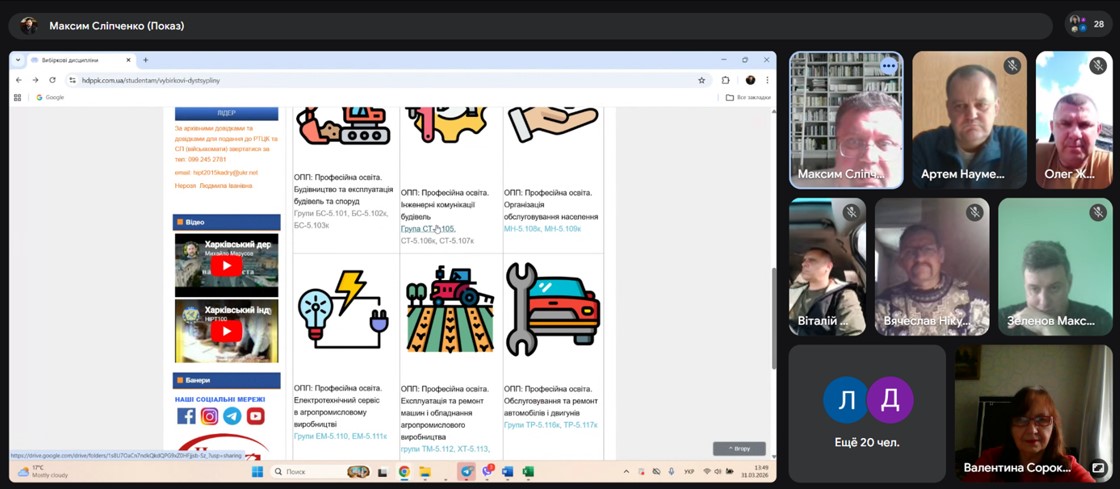Image resolution: width=1120 pixels, height=489 pixels.
Task: Open the Facebook social network icon
Action: (186, 416)
